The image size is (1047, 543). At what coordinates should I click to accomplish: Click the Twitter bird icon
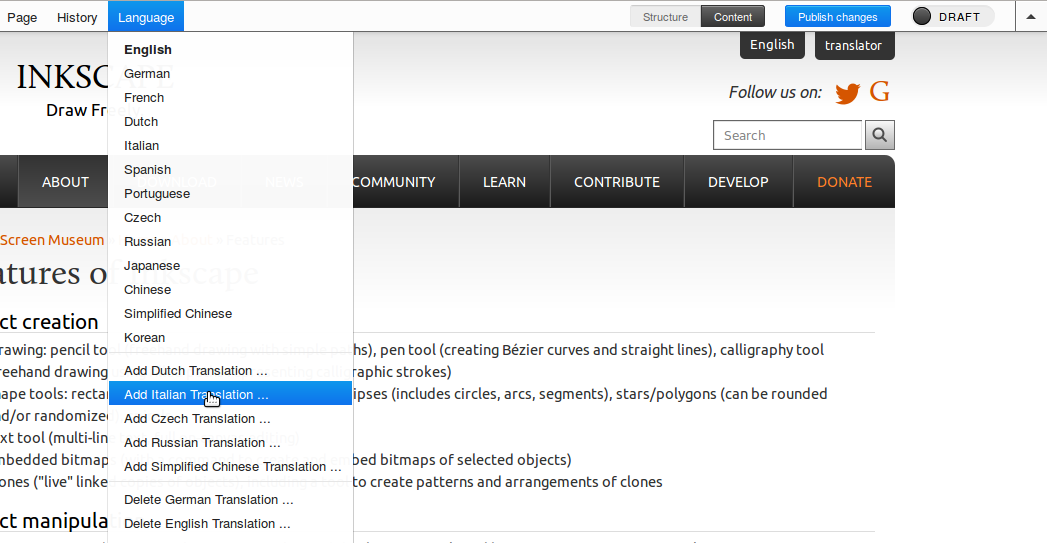click(847, 93)
